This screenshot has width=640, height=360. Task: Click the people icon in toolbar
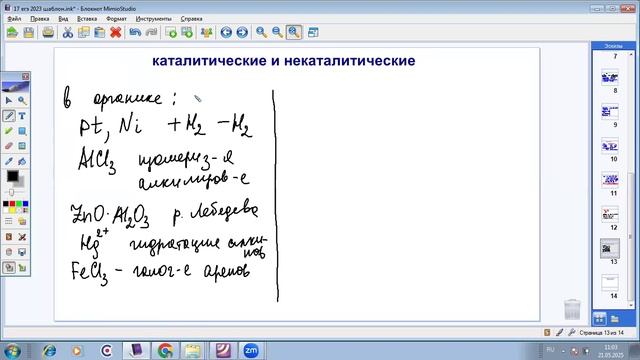coord(207,32)
